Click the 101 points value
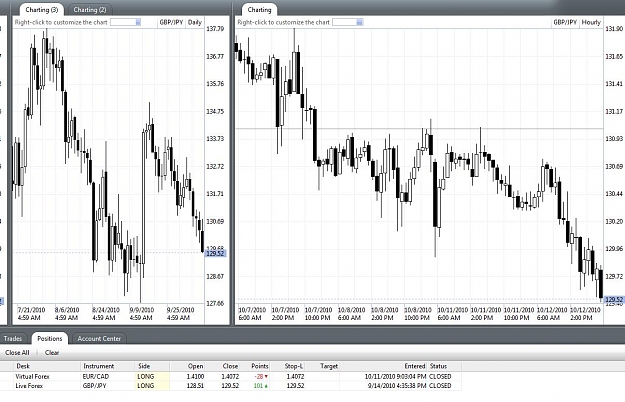This screenshot has height=402, width=625. coord(260,386)
